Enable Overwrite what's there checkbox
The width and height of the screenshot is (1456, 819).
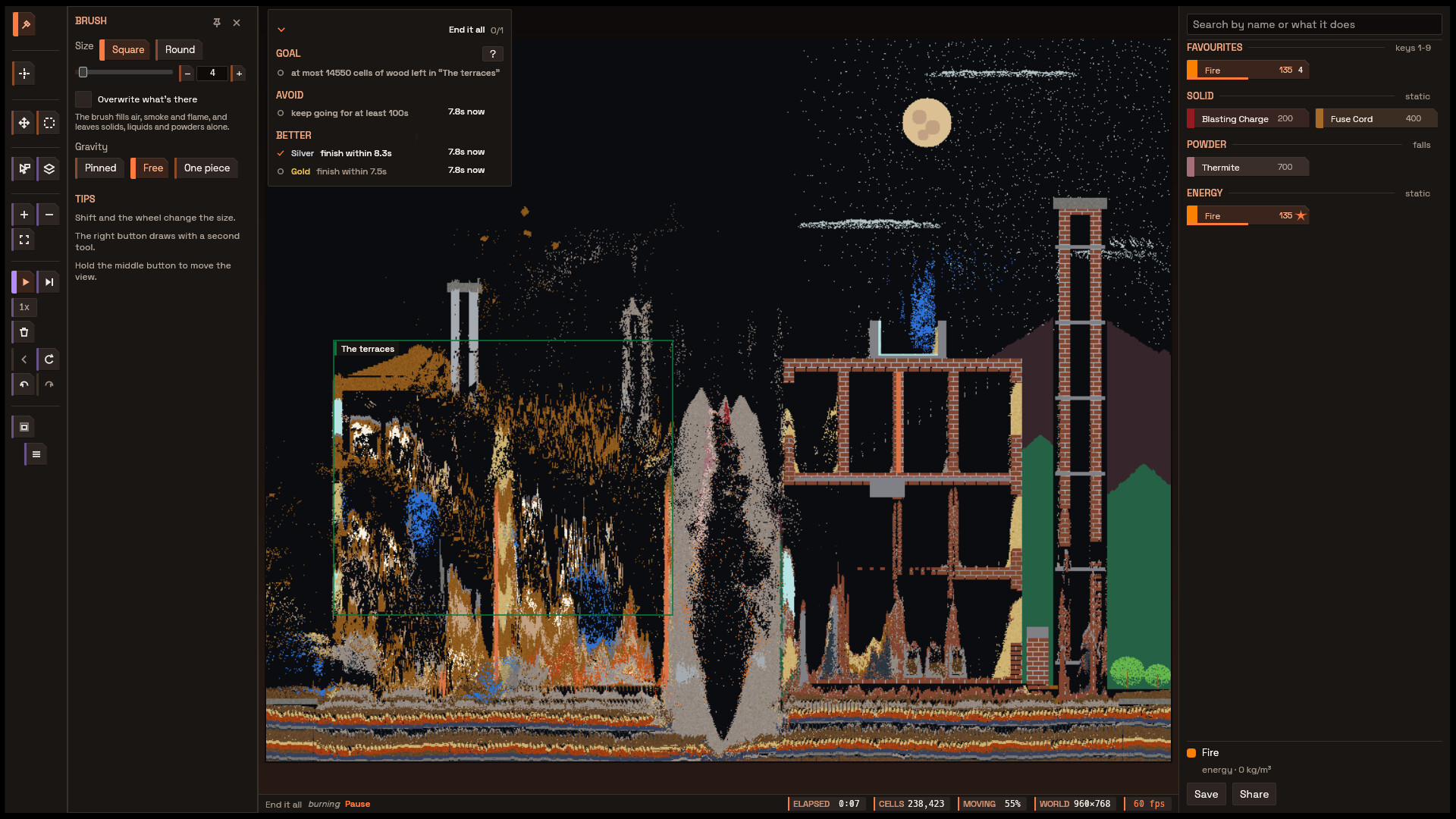[83, 99]
